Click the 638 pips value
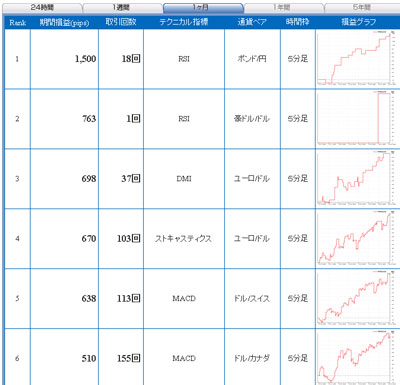 coord(89,298)
